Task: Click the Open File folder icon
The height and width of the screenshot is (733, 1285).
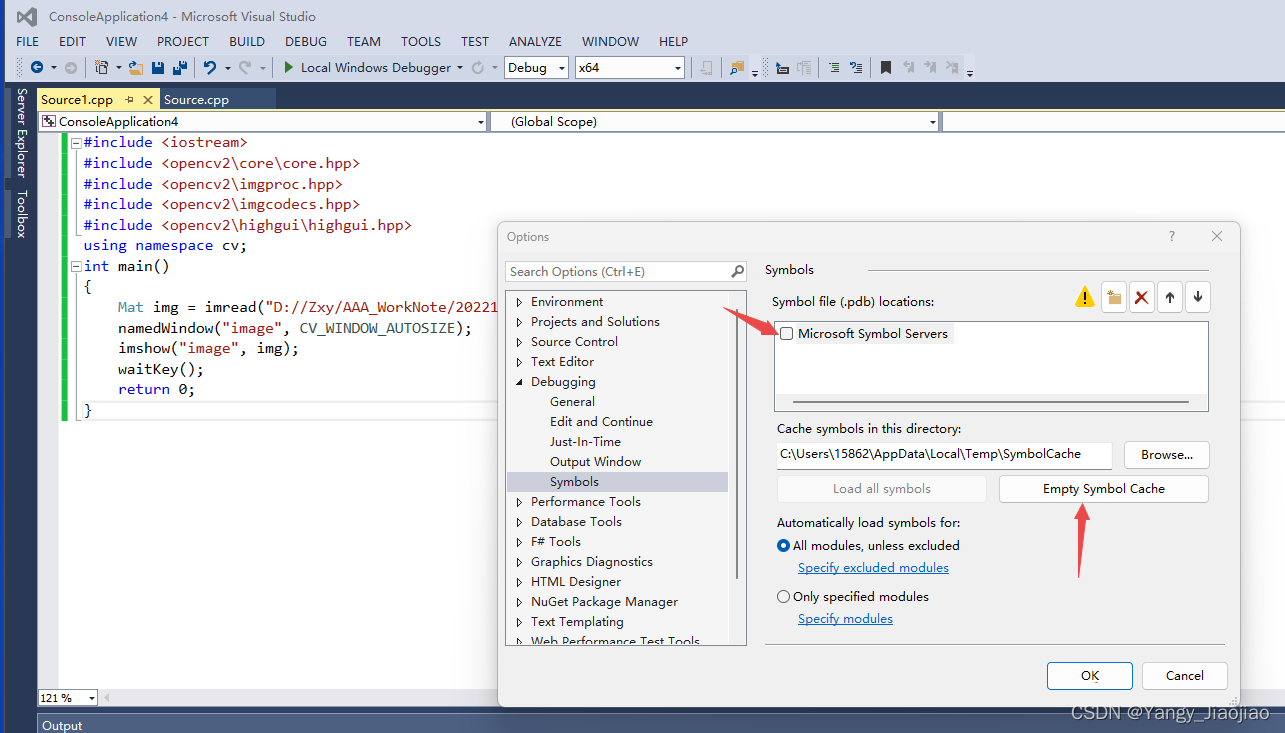Action: (x=136, y=68)
